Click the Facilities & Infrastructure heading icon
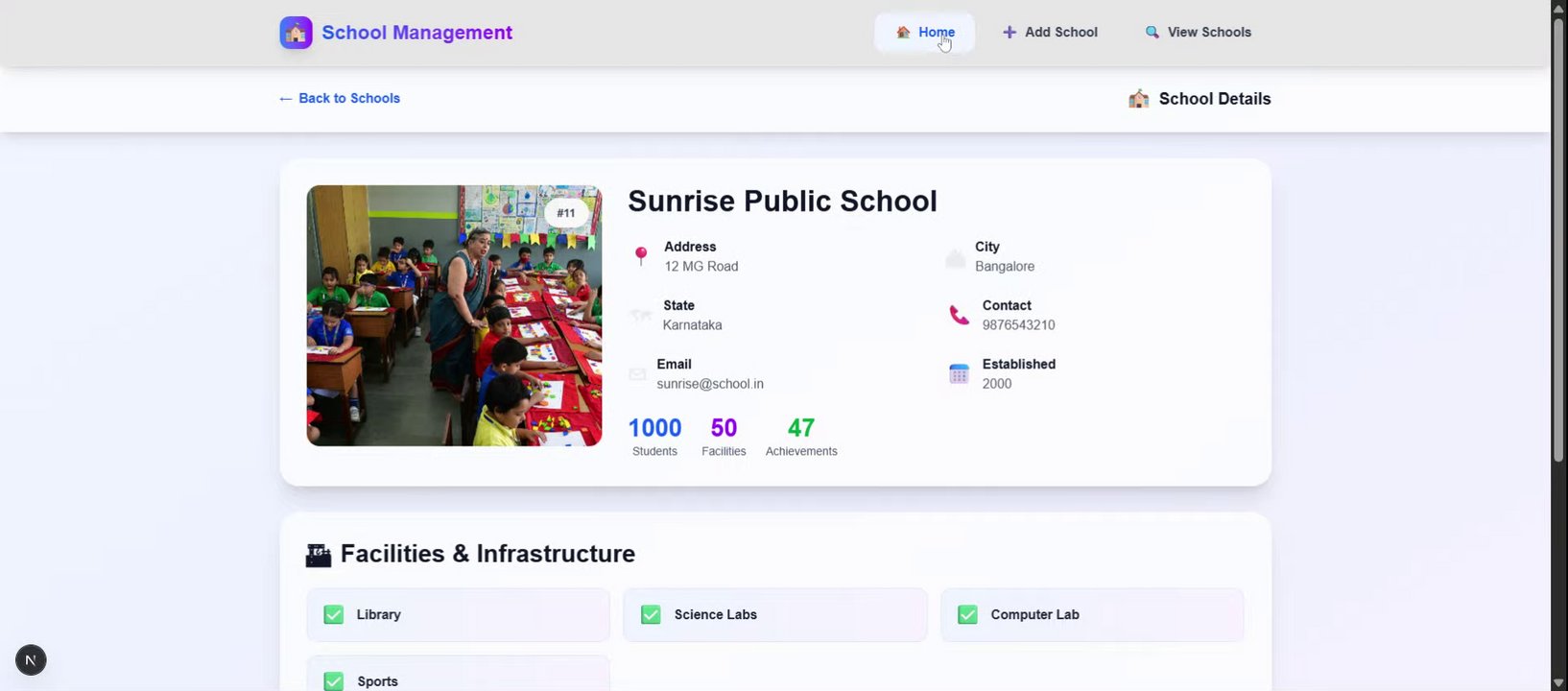Viewport: 1568px width, 691px height. [319, 555]
